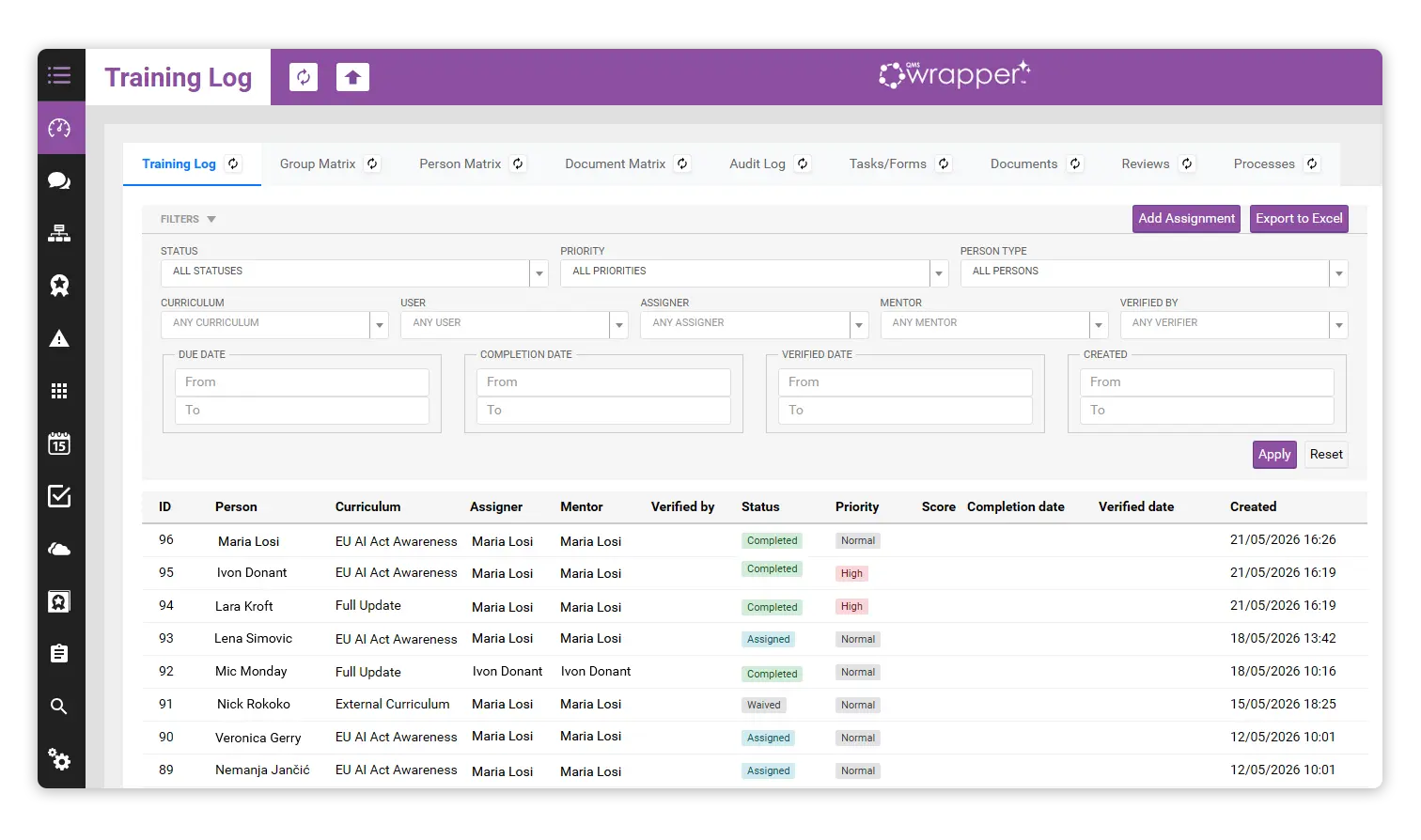Click the reload icon on the Documents tab
The height and width of the screenshot is (840, 1421).
[1075, 163]
